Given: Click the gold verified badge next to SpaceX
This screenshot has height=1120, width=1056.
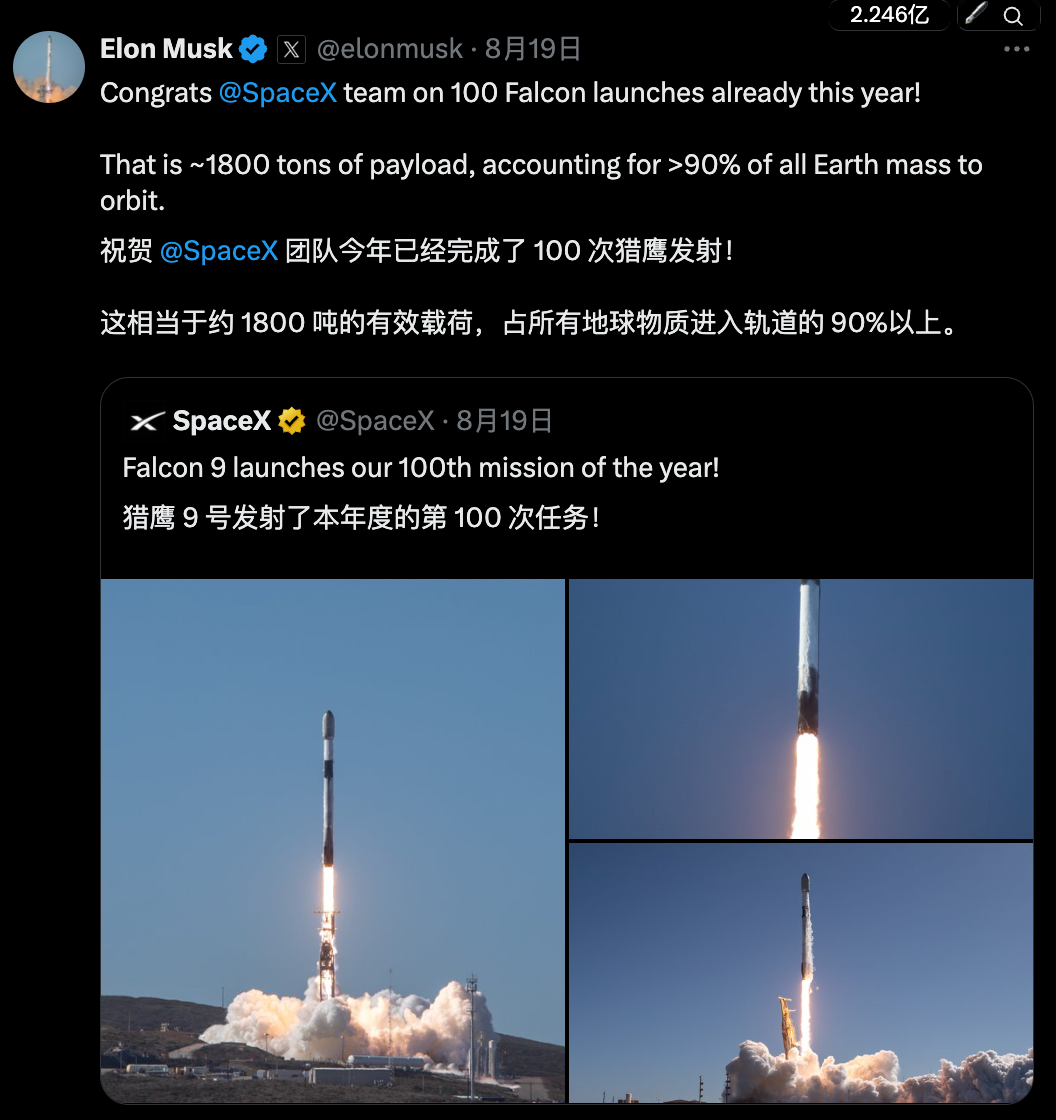Looking at the screenshot, I should 292,421.
